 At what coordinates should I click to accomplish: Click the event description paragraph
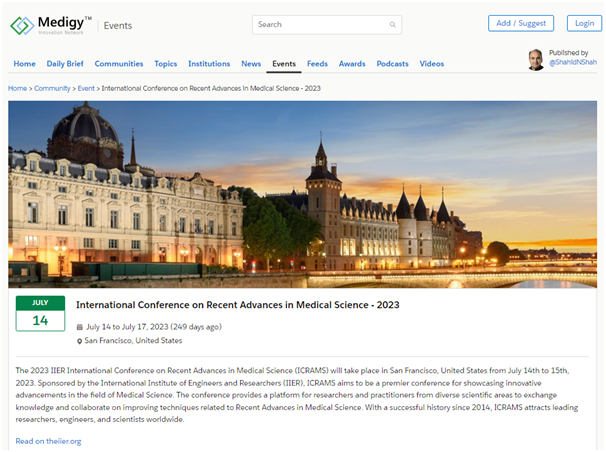tap(297, 395)
